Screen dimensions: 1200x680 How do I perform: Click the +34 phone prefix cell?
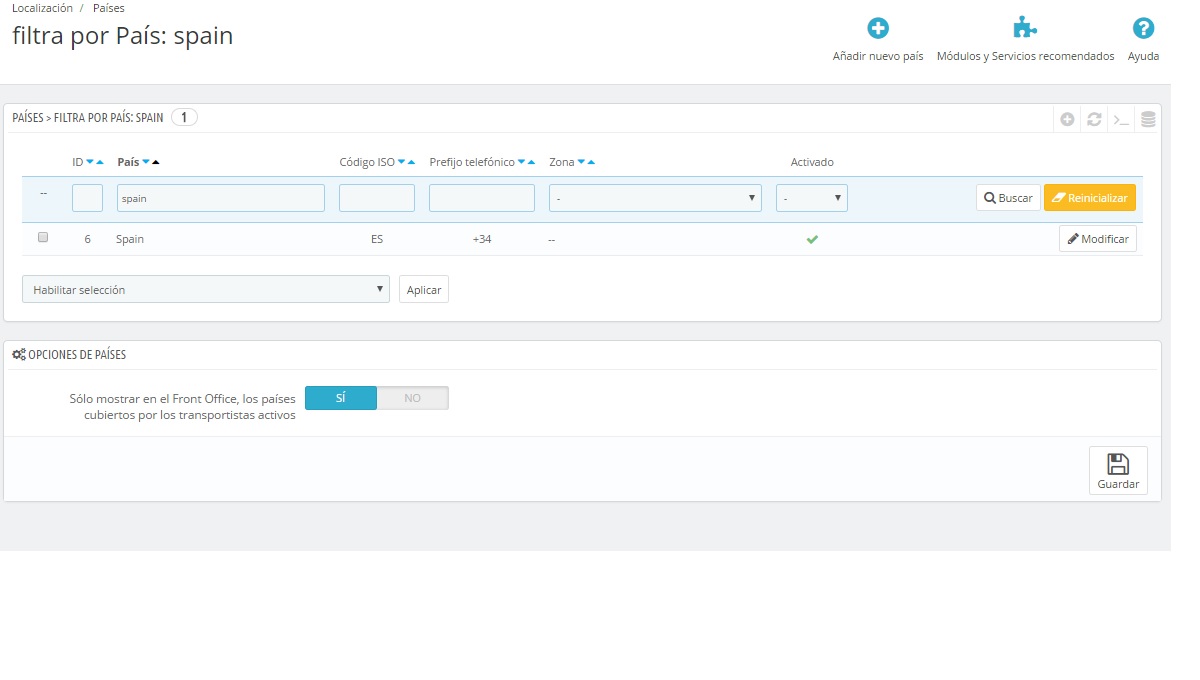482,239
